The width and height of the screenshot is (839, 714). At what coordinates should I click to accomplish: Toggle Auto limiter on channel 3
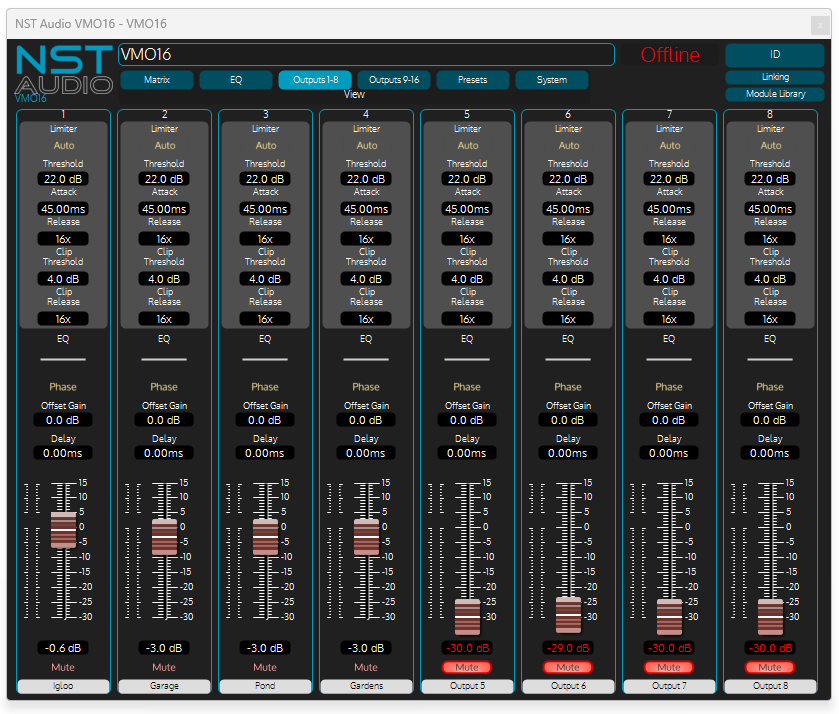tap(265, 146)
